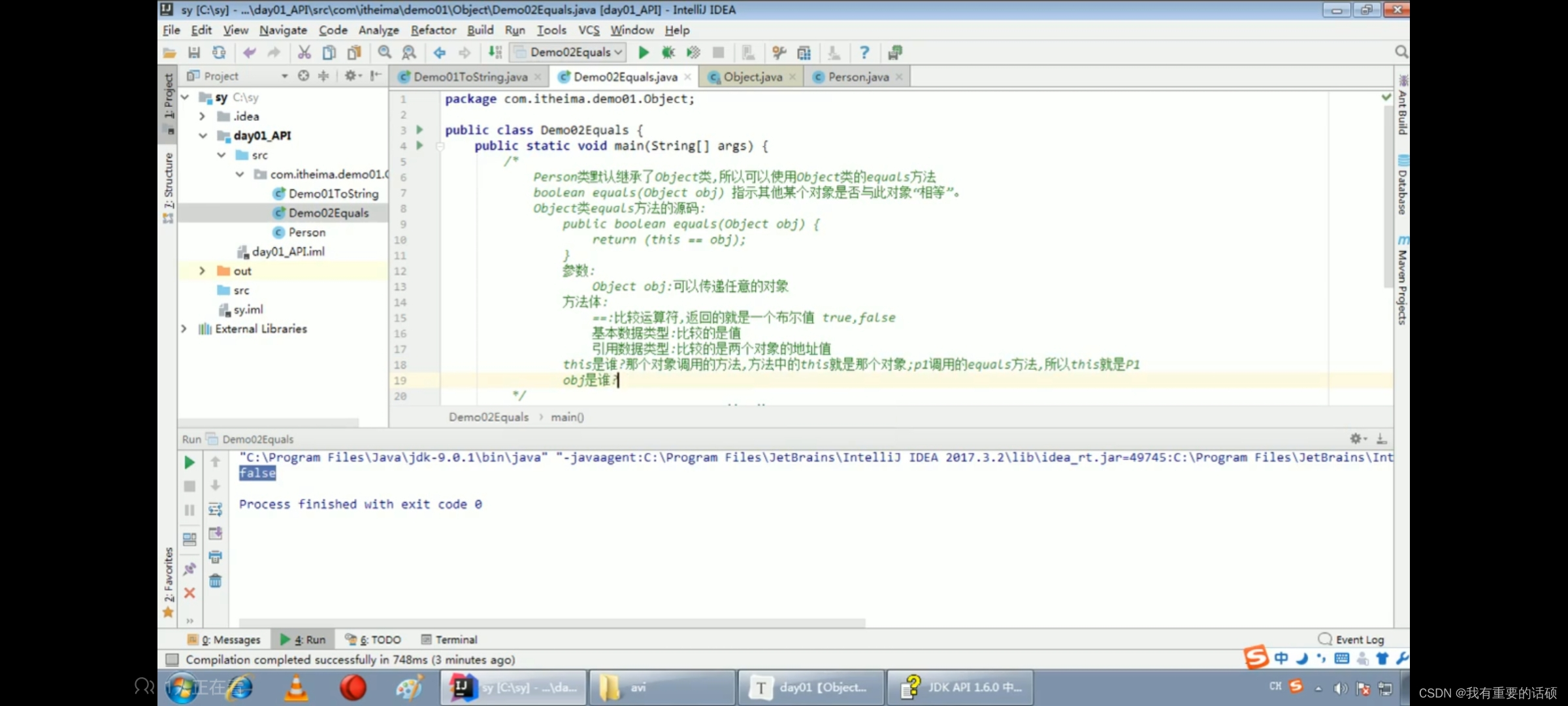This screenshot has height=706, width=1568.
Task: Collapse the com.itheima.demo01 package
Action: 240,175
